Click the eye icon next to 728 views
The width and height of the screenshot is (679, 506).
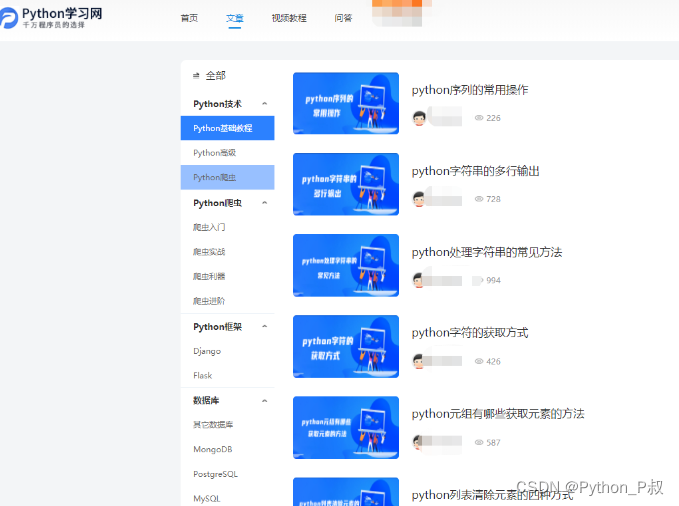479,199
